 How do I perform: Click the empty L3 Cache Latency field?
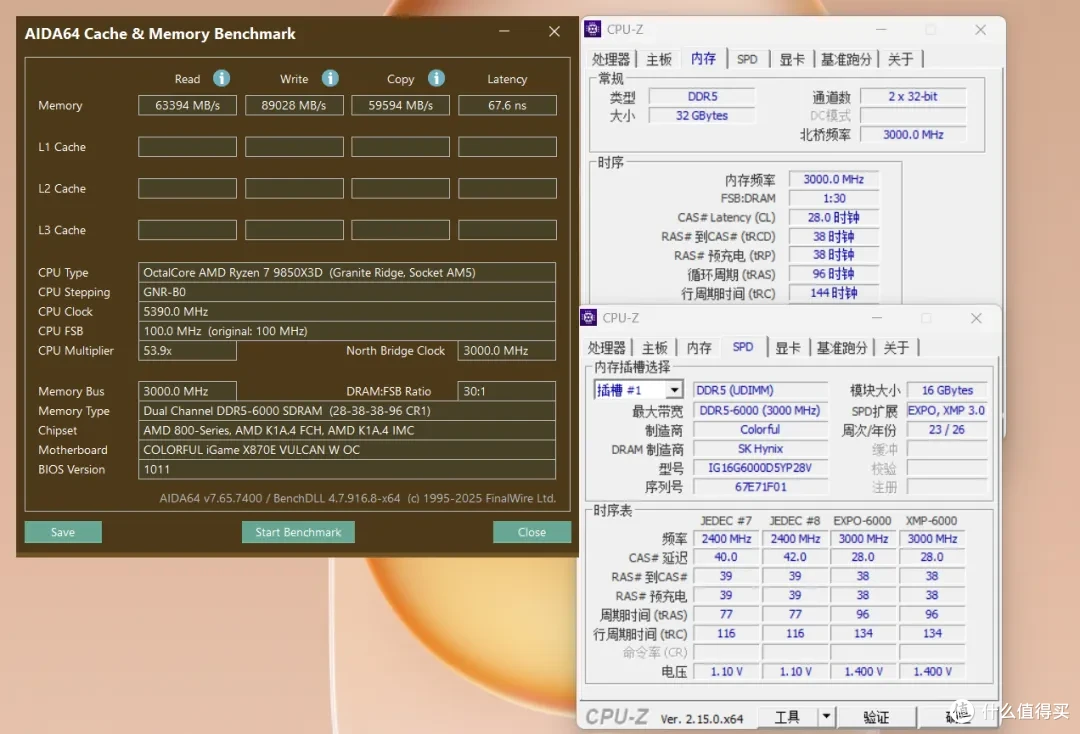point(507,230)
